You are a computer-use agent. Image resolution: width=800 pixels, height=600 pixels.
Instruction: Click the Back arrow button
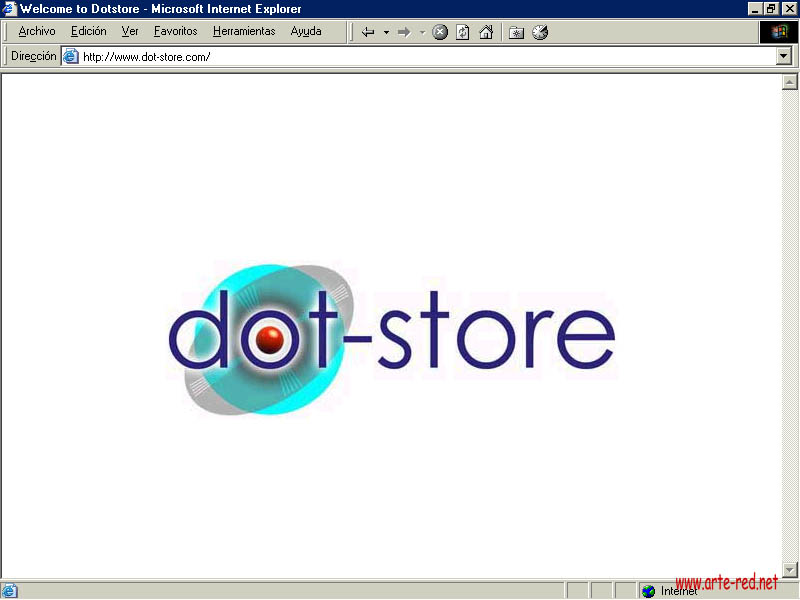point(368,32)
